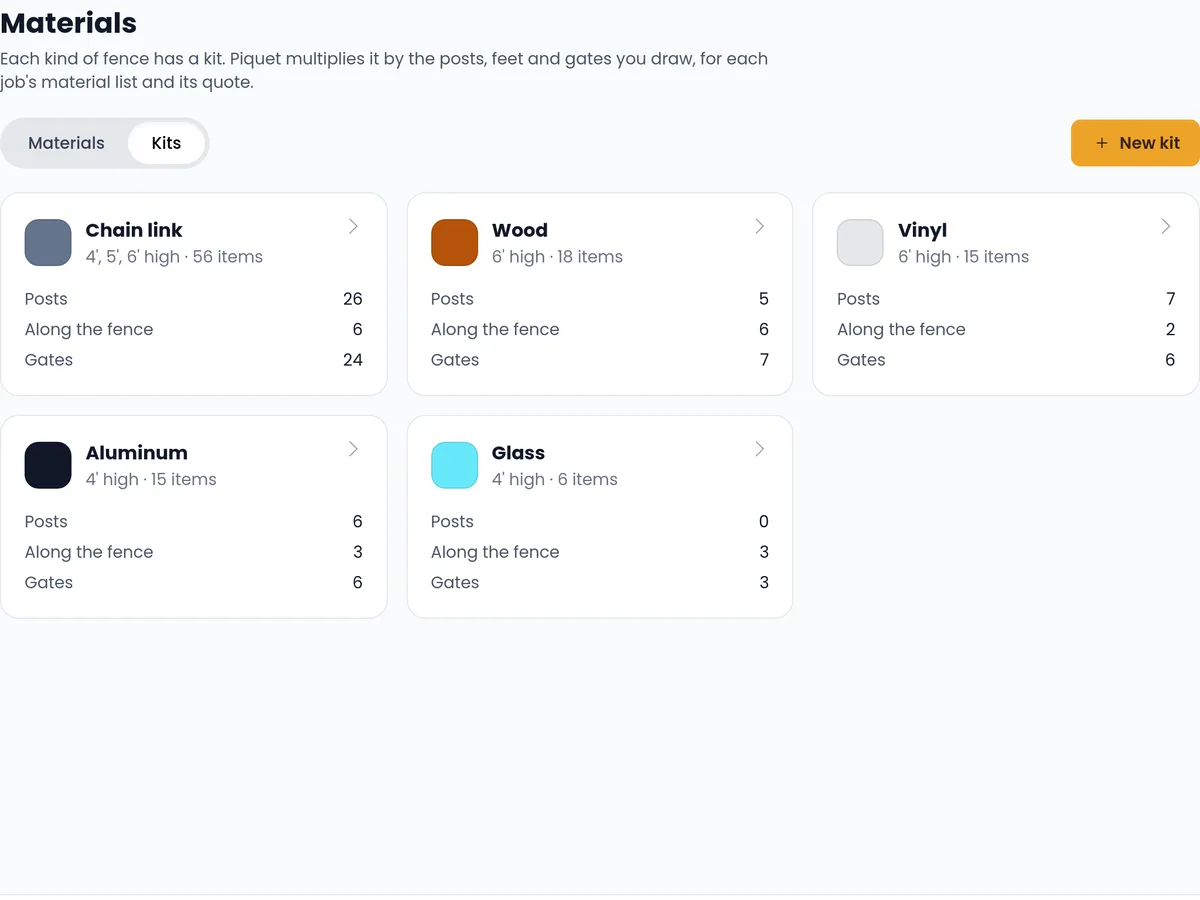The height and width of the screenshot is (900, 1200).
Task: Click the Aluminum dark navy color swatch
Action: 48,466
